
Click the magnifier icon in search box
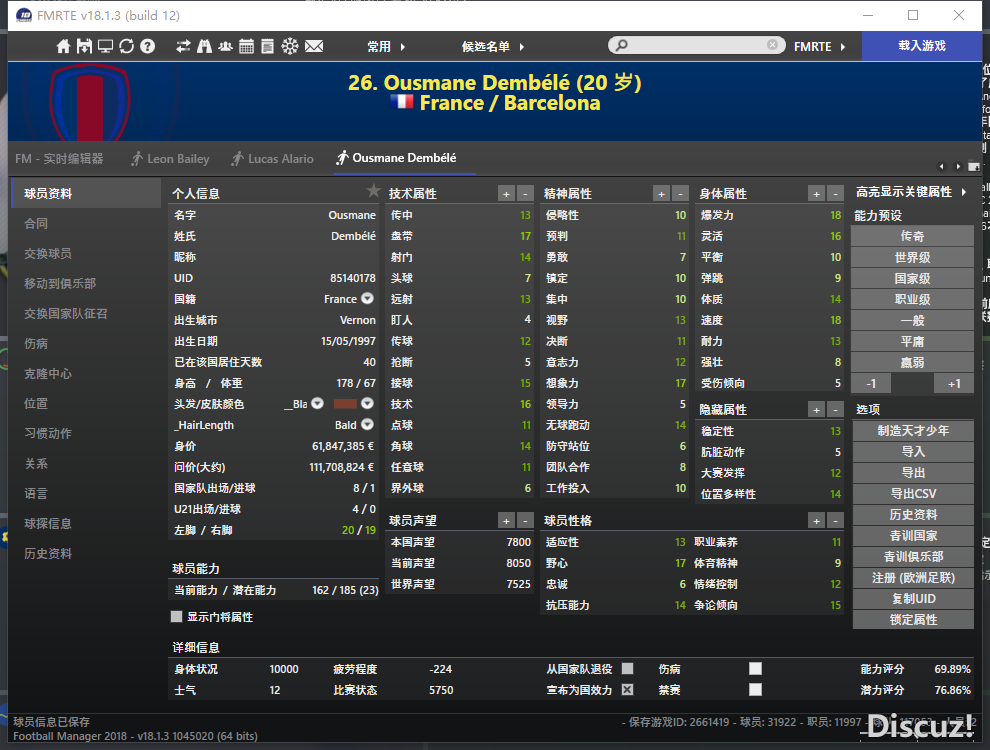[622, 45]
